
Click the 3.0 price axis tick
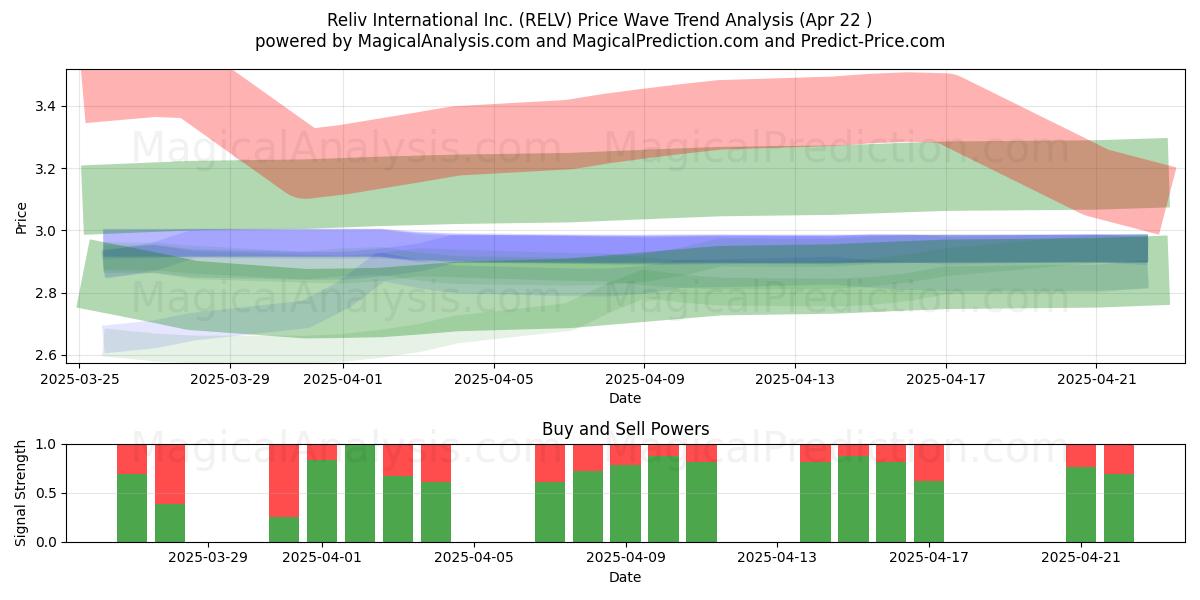click(47, 231)
